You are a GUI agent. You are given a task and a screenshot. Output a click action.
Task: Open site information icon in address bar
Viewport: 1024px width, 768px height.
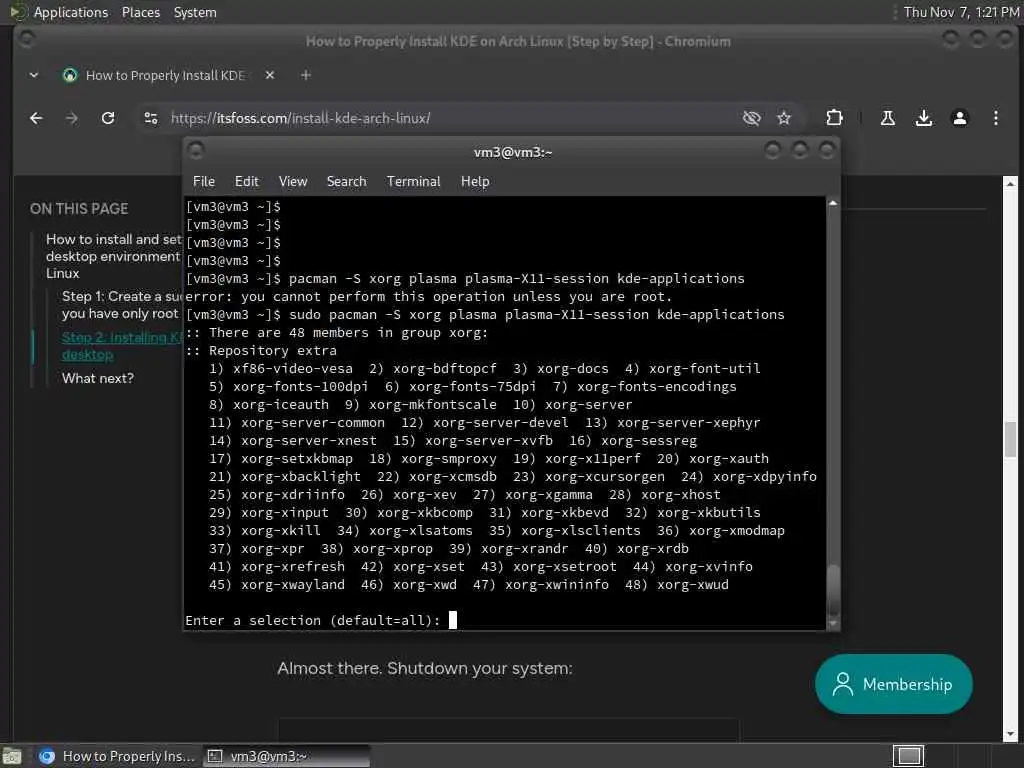click(151, 118)
